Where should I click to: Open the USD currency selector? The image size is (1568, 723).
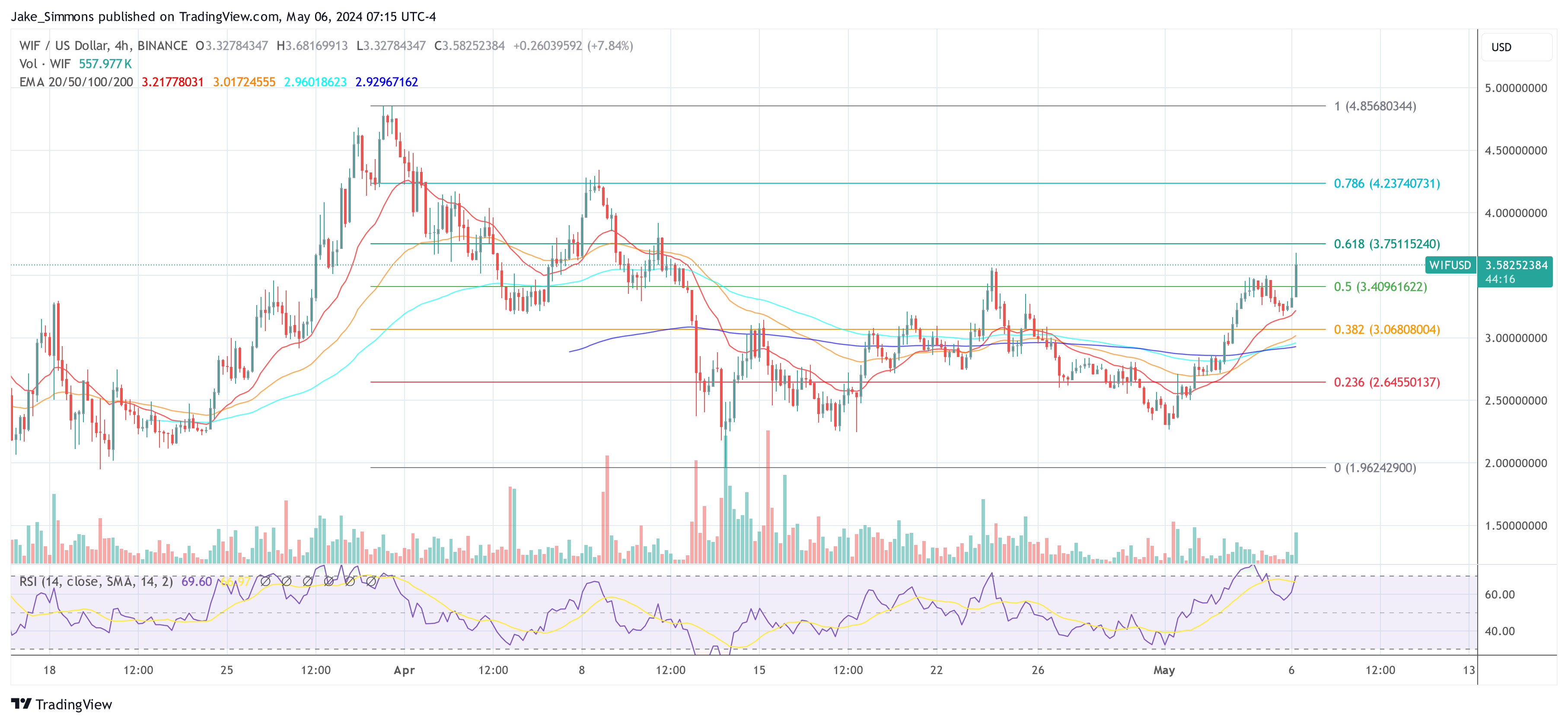[1501, 47]
